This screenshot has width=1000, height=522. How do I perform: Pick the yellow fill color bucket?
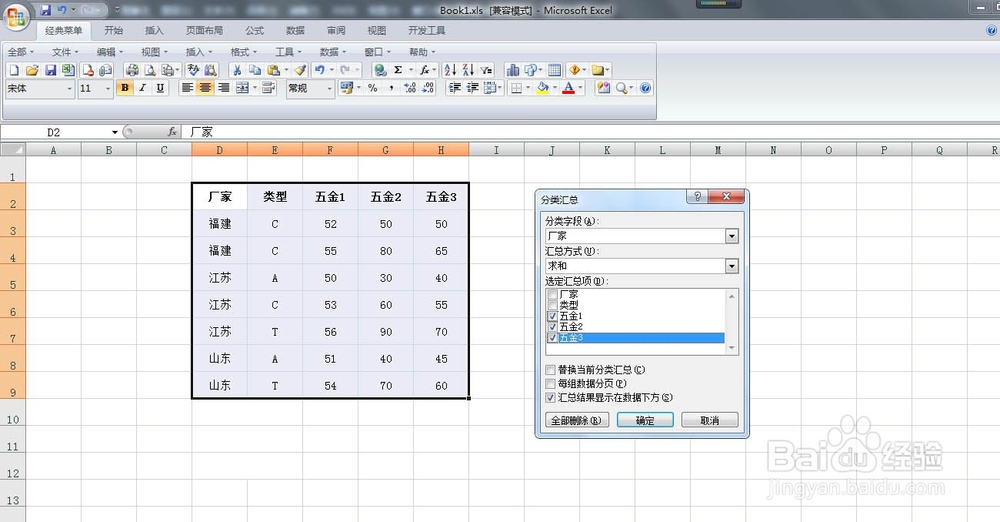pyautogui.click(x=542, y=88)
